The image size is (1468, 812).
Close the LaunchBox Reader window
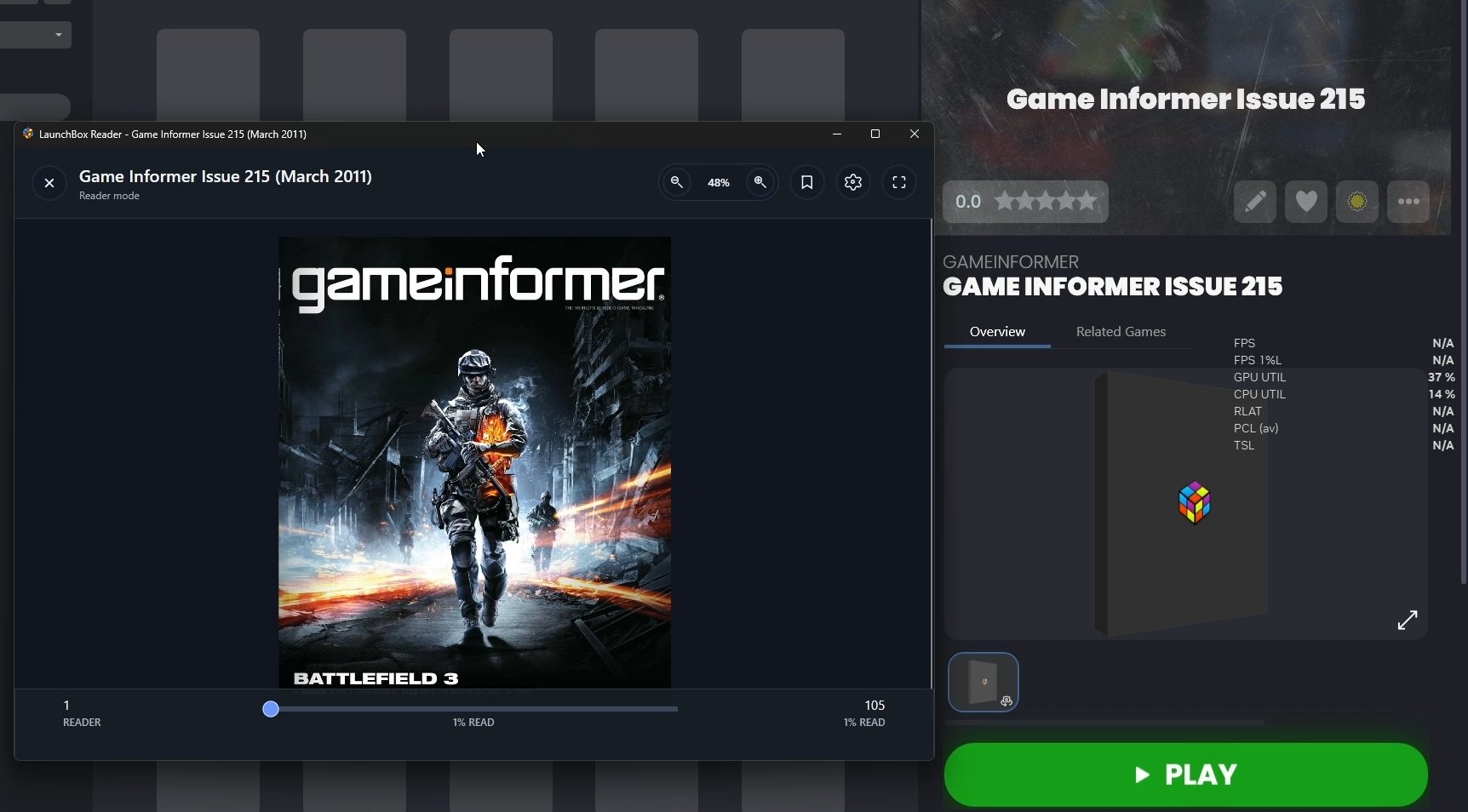coord(915,134)
